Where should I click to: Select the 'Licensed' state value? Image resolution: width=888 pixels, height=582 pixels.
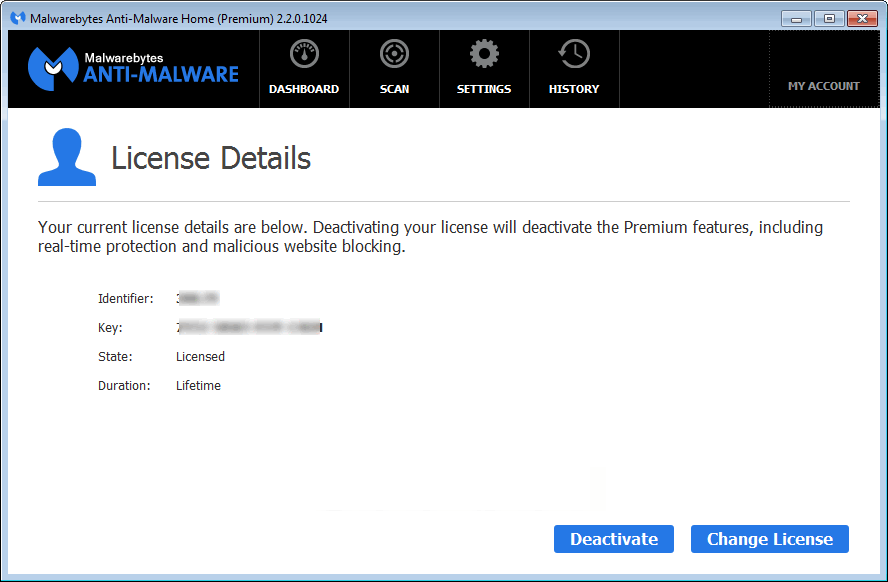[x=200, y=357]
